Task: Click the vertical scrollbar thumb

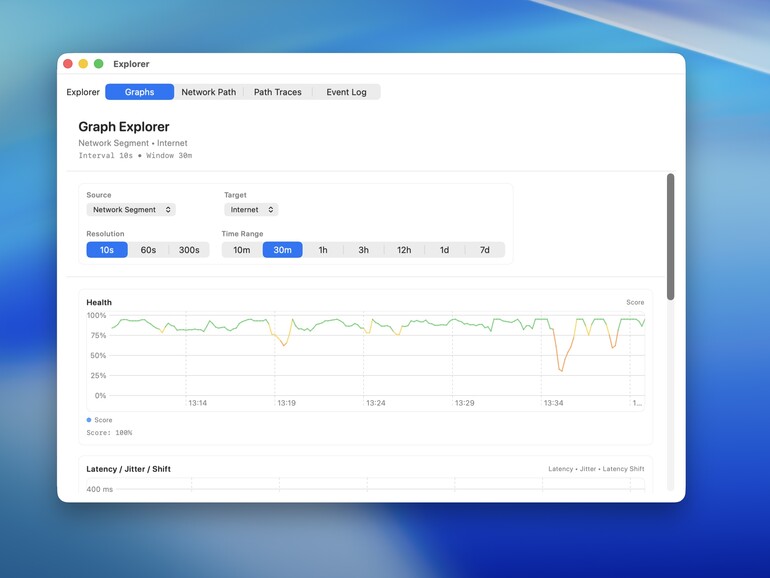Action: point(670,237)
